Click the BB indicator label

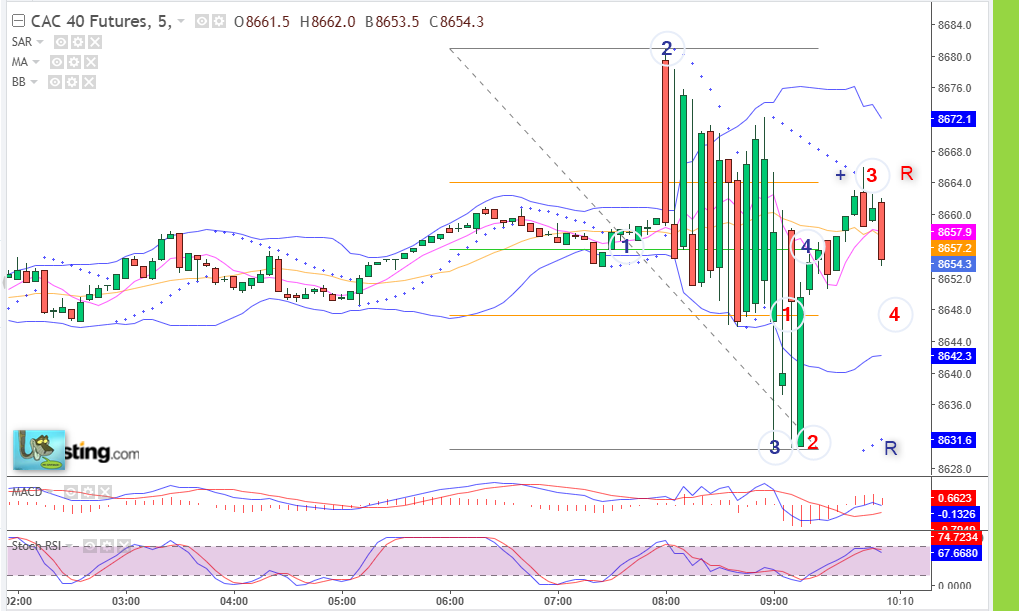(x=18, y=83)
